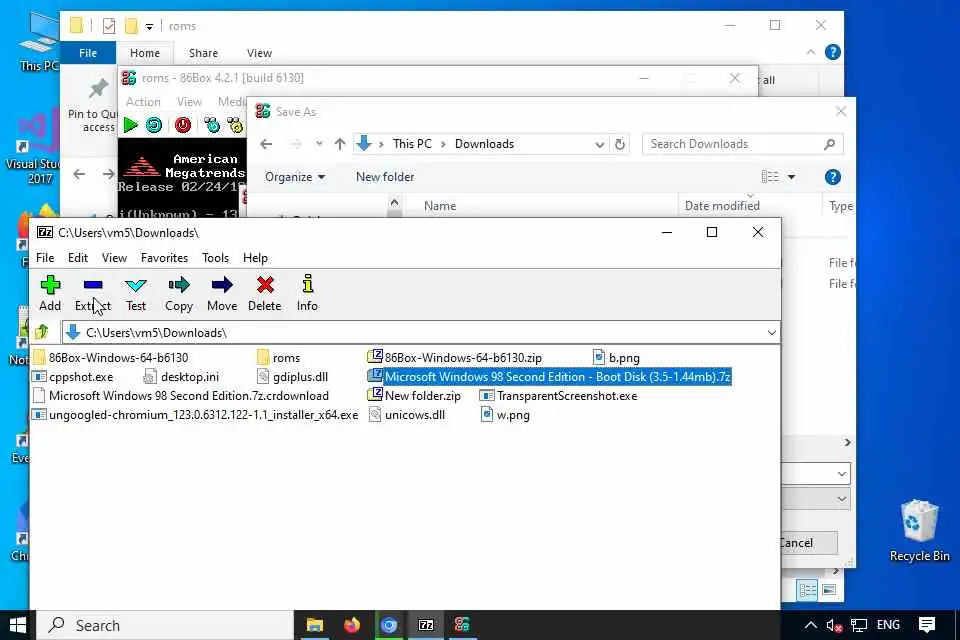This screenshot has width=960, height=640.
Task: Open the Edit menu in 7-Zip
Action: point(78,258)
